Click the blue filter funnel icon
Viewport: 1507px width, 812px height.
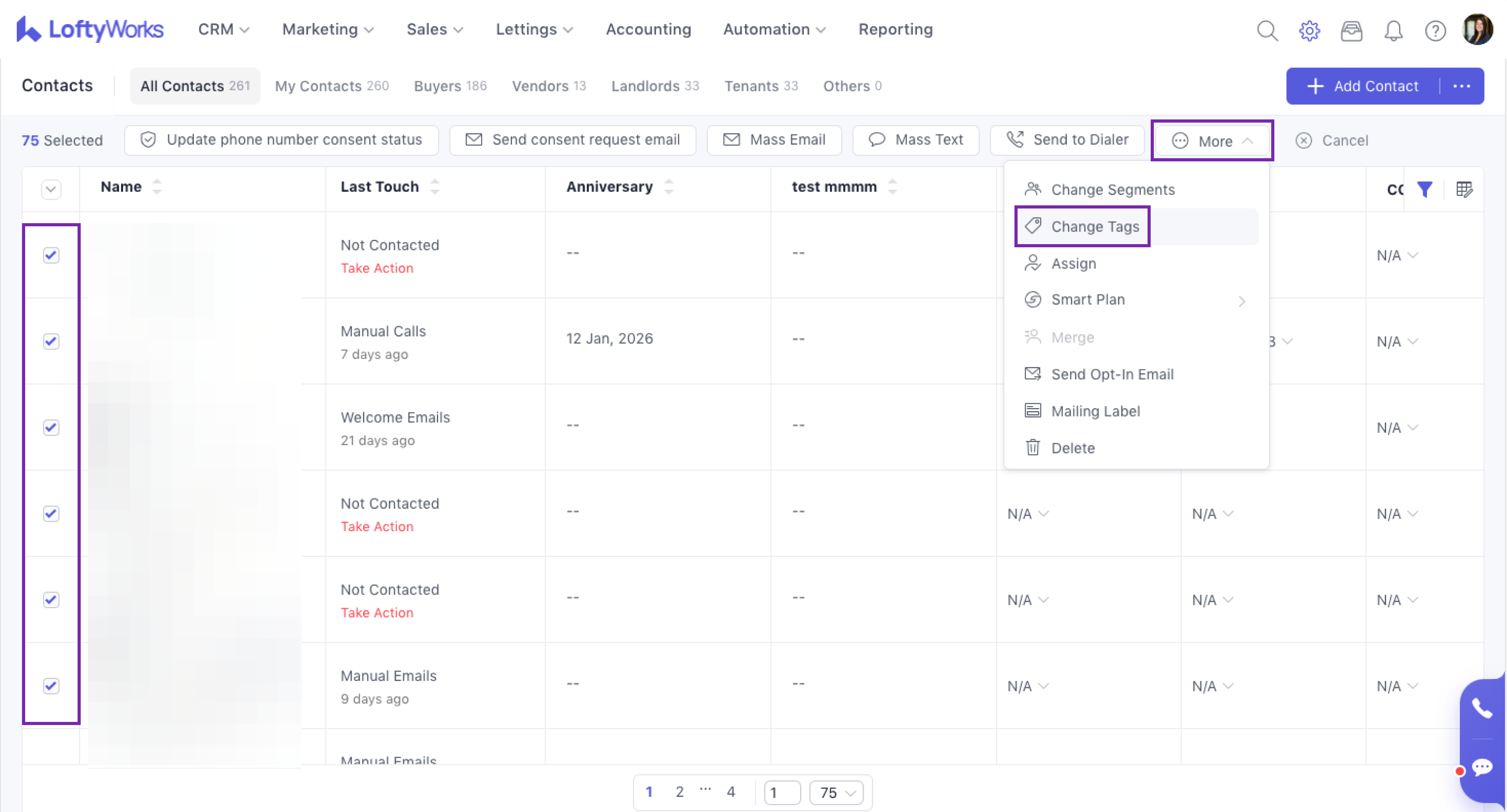coord(1425,190)
